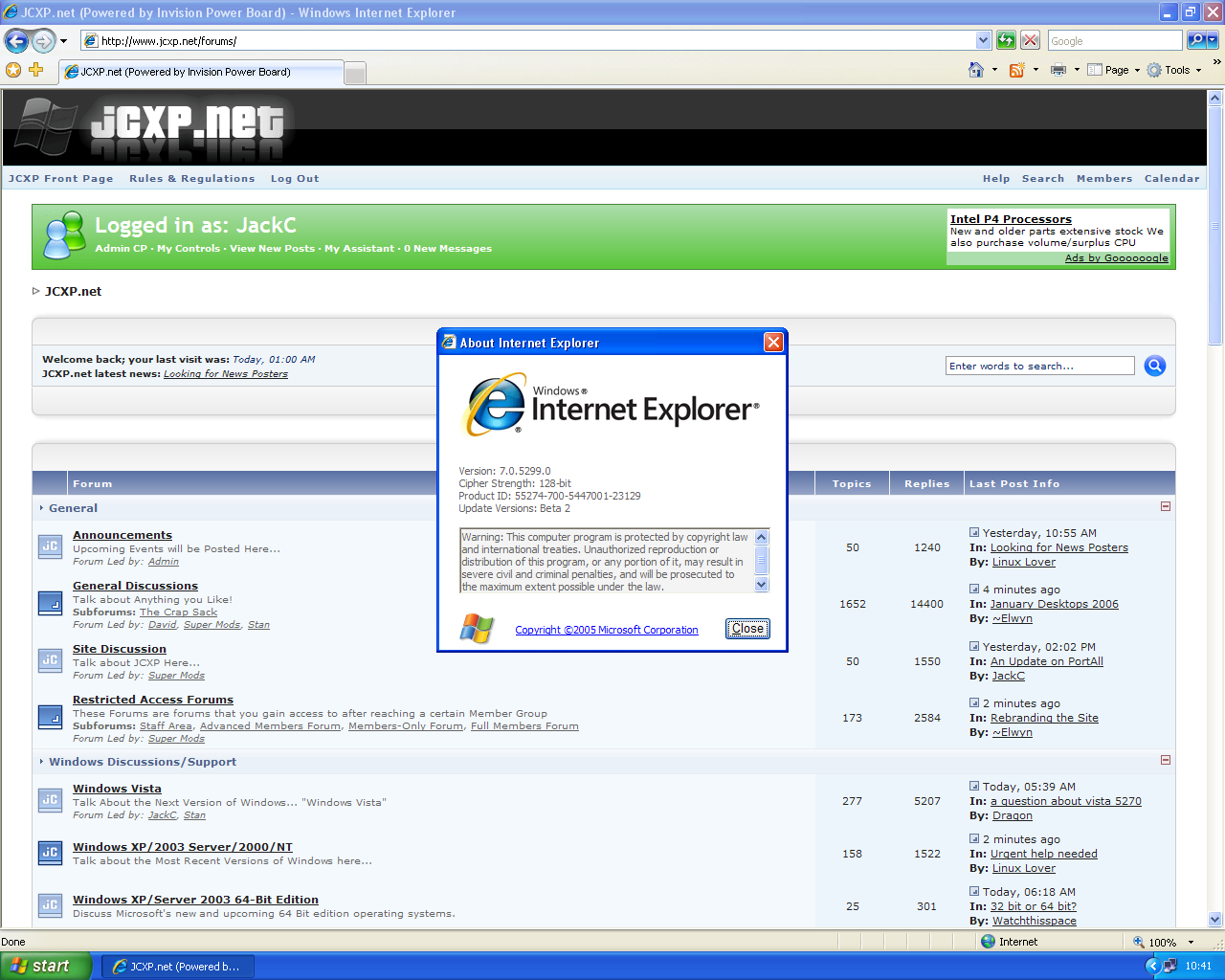Viewport: 1225px width, 980px height.
Task: Open the Favorites Center star icon
Action: click(x=13, y=70)
